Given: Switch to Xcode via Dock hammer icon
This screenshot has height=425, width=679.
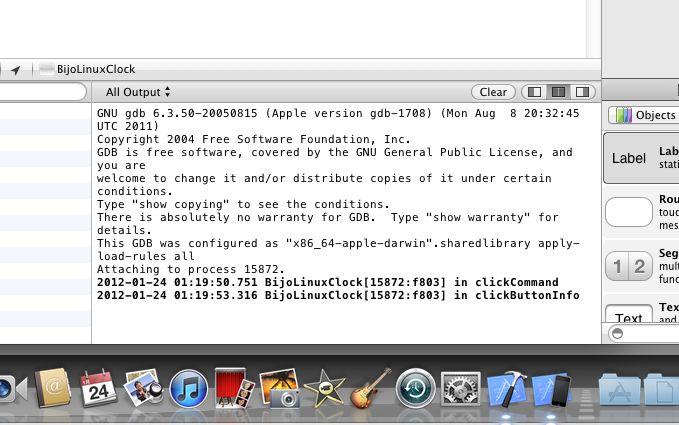Looking at the screenshot, I should click(x=506, y=388).
